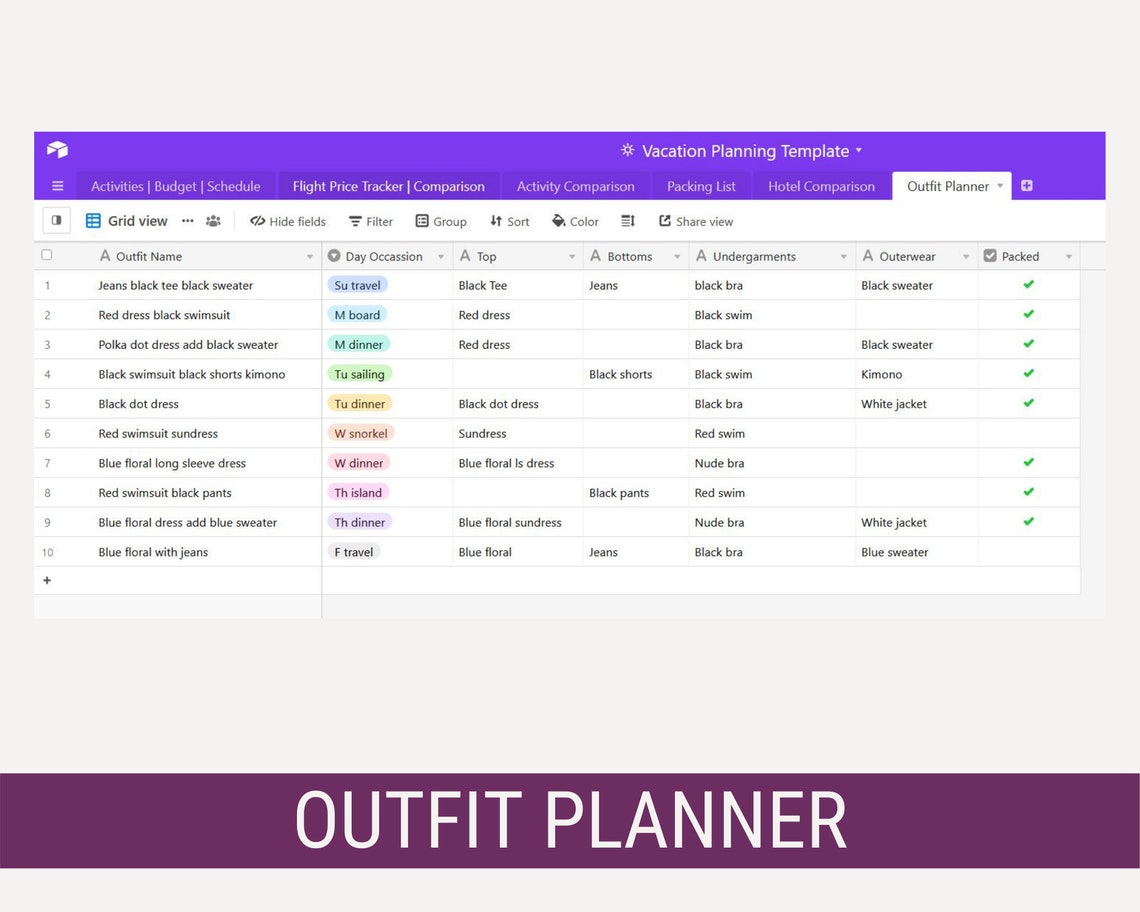Viewport: 1140px width, 912px height.
Task: Open the collaborators icon
Action: click(x=213, y=221)
